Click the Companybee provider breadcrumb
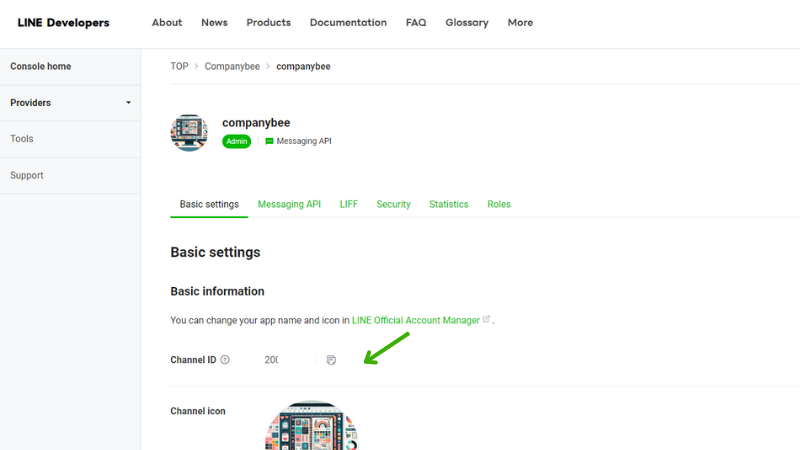The width and height of the screenshot is (800, 450). [232, 66]
